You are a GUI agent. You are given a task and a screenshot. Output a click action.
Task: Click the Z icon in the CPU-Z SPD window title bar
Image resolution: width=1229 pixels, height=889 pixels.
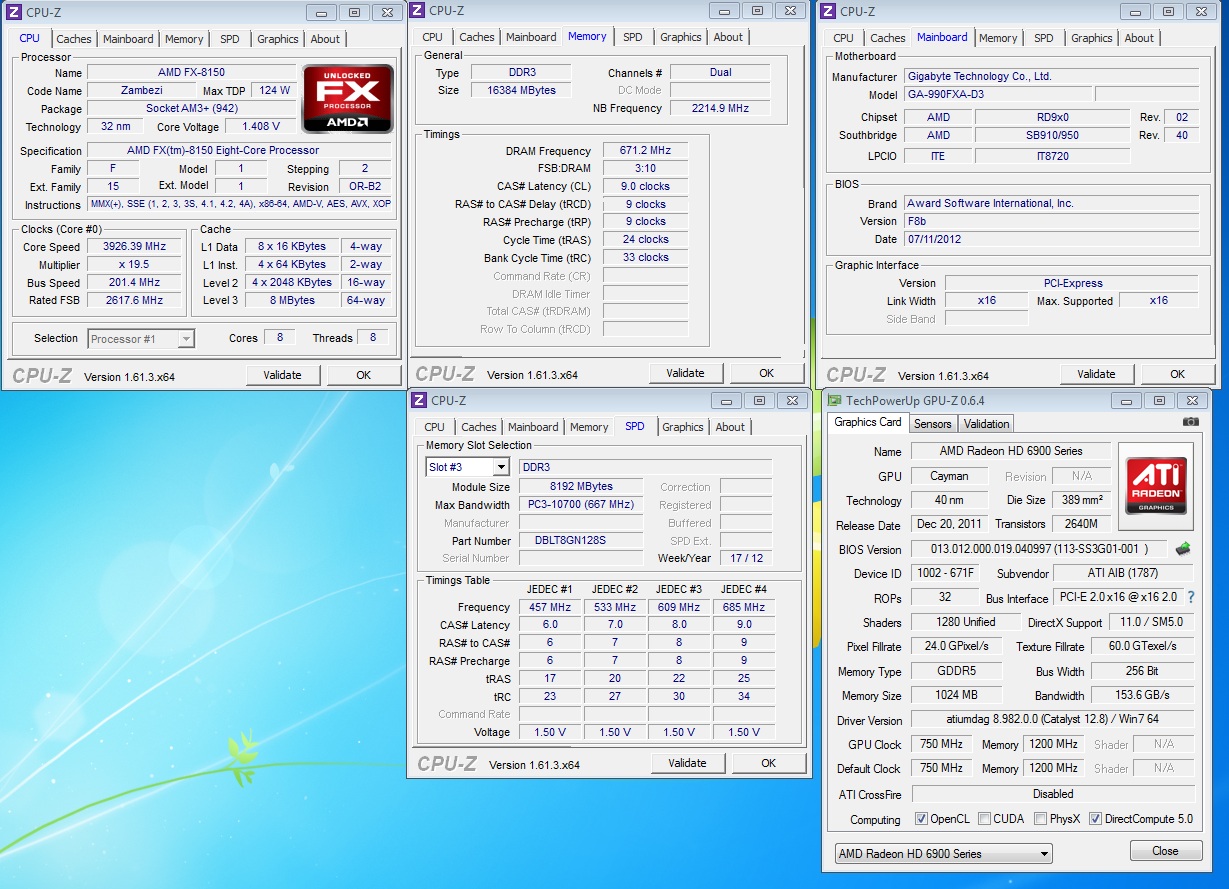coord(419,400)
